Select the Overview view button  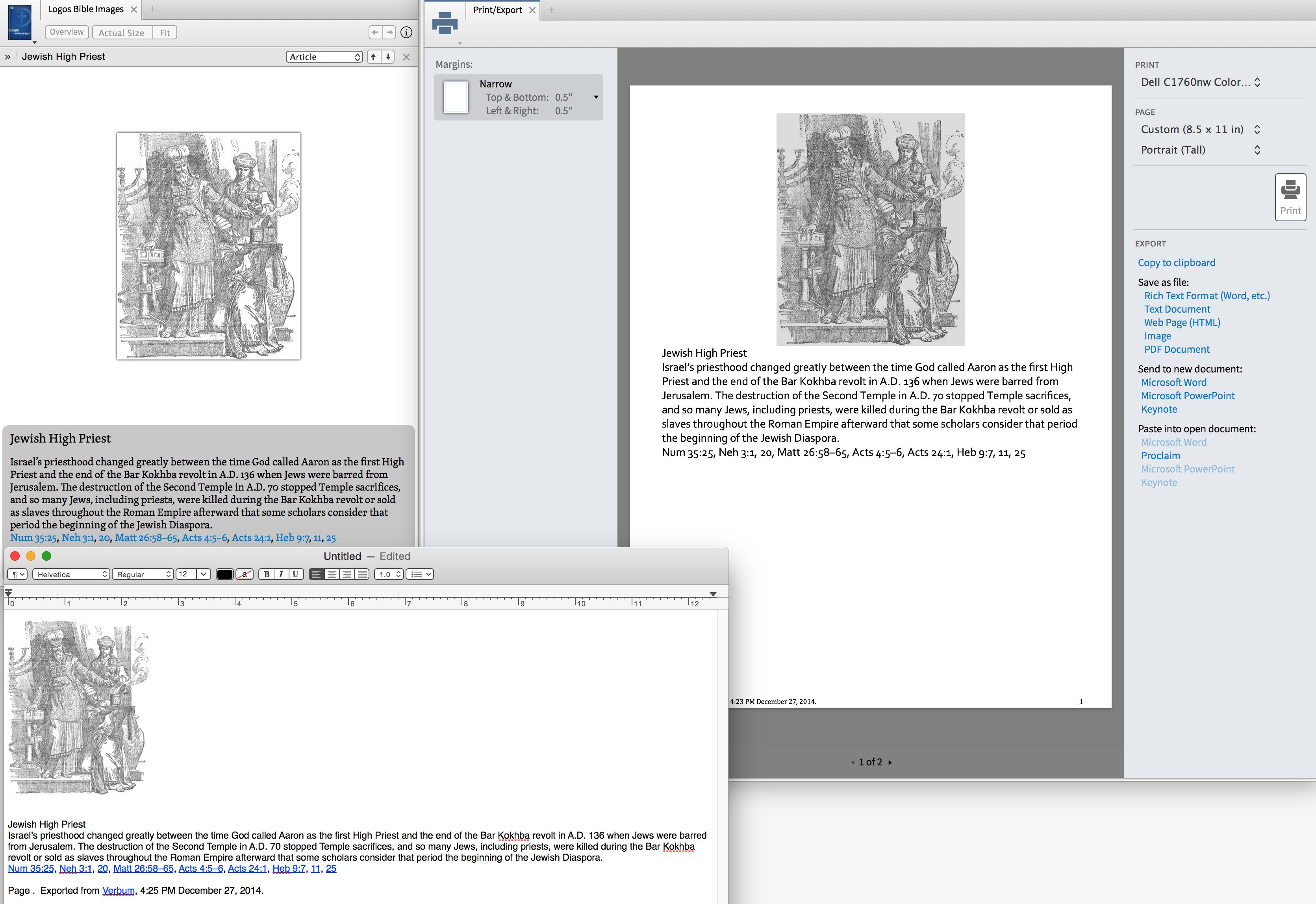click(66, 32)
